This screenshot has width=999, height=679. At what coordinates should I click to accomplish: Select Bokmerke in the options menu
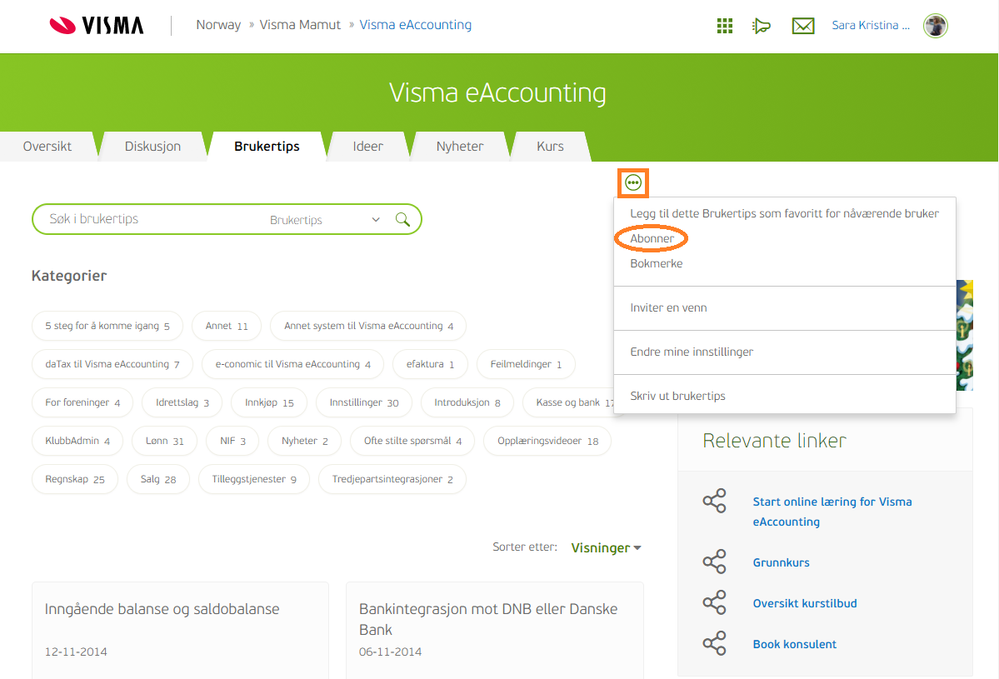pos(656,263)
